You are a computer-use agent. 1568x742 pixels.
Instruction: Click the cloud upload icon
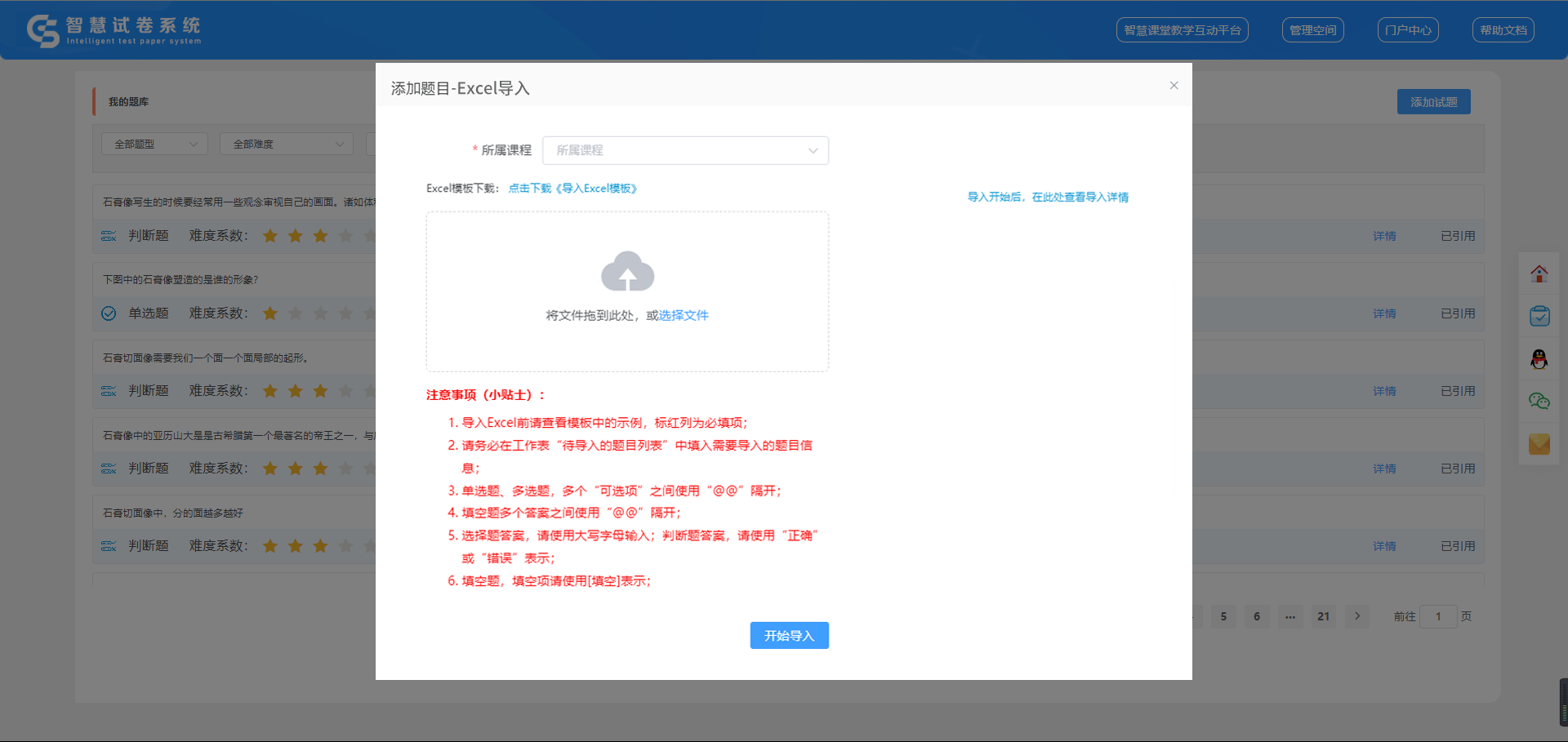(627, 272)
